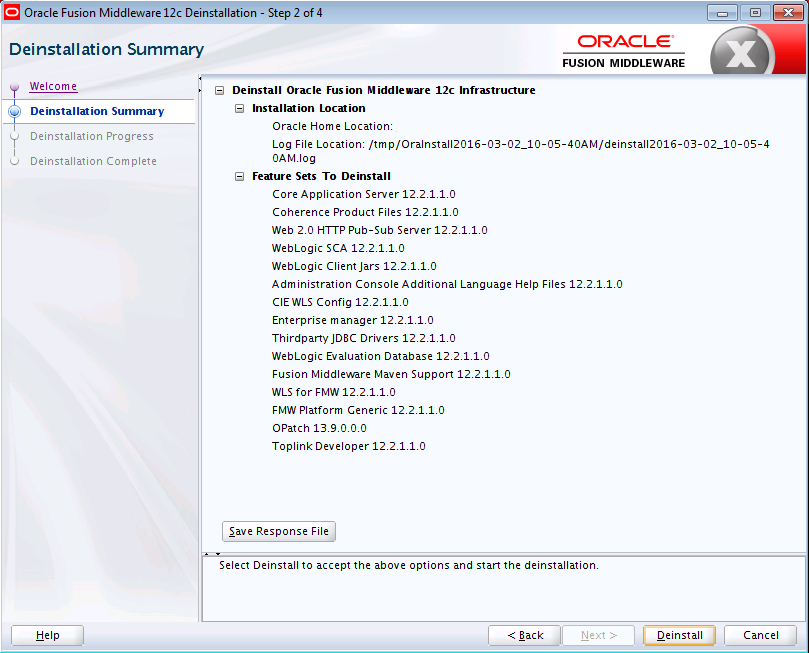Viewport: 809px width, 653px height.
Task: Click the Deinstallation Complete step bullet icon
Action: (14, 161)
